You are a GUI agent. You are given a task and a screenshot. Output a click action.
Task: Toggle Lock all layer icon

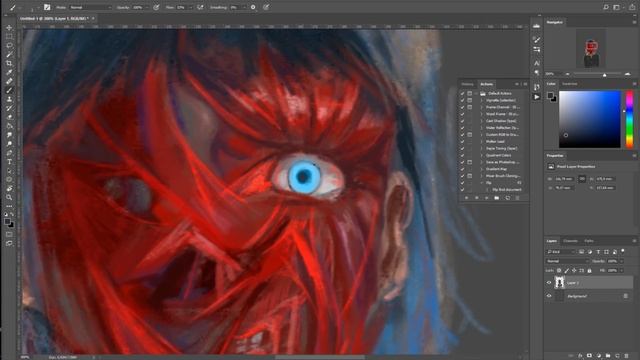589,271
